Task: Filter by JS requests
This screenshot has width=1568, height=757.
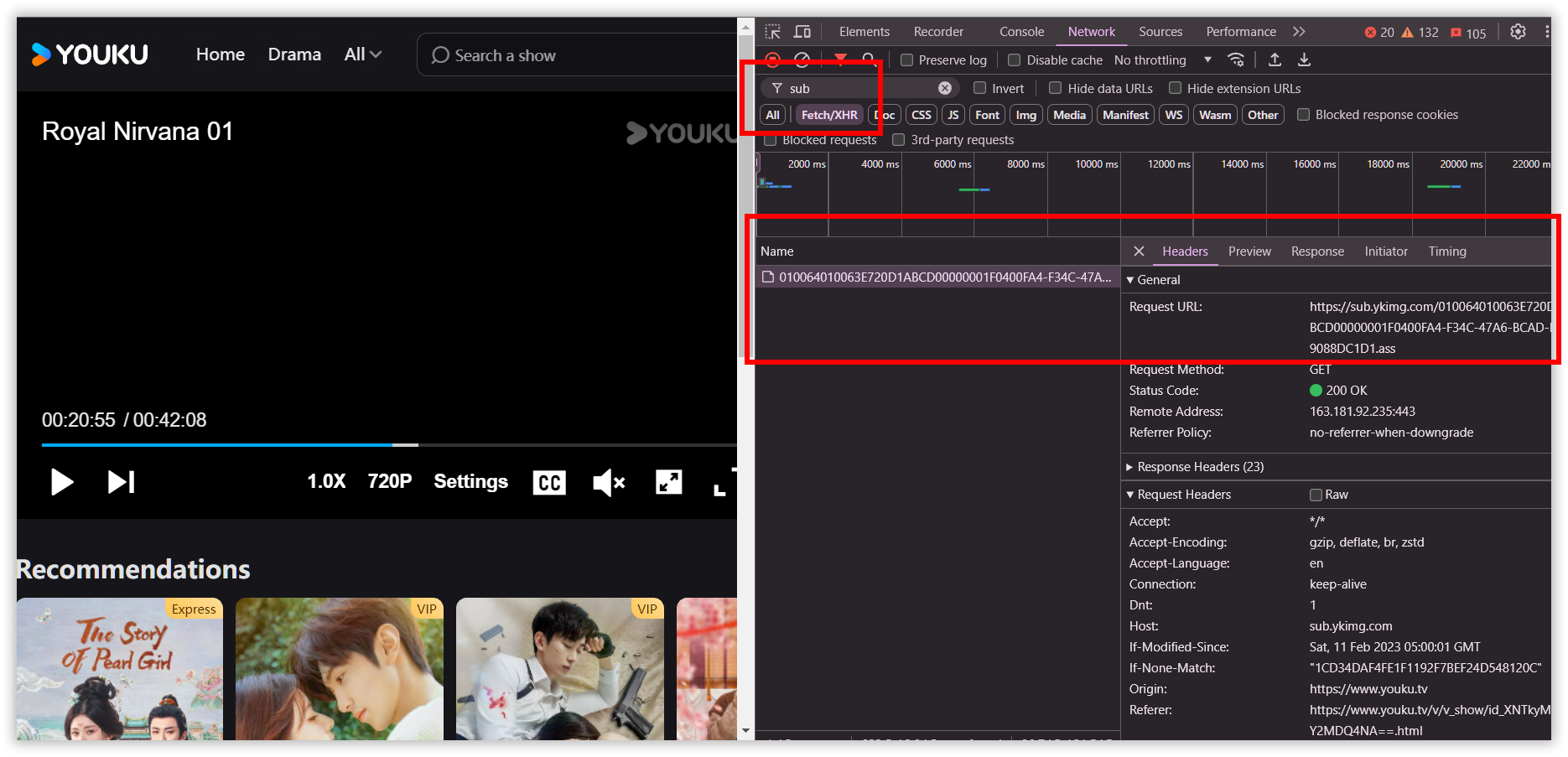Action: pyautogui.click(x=953, y=115)
